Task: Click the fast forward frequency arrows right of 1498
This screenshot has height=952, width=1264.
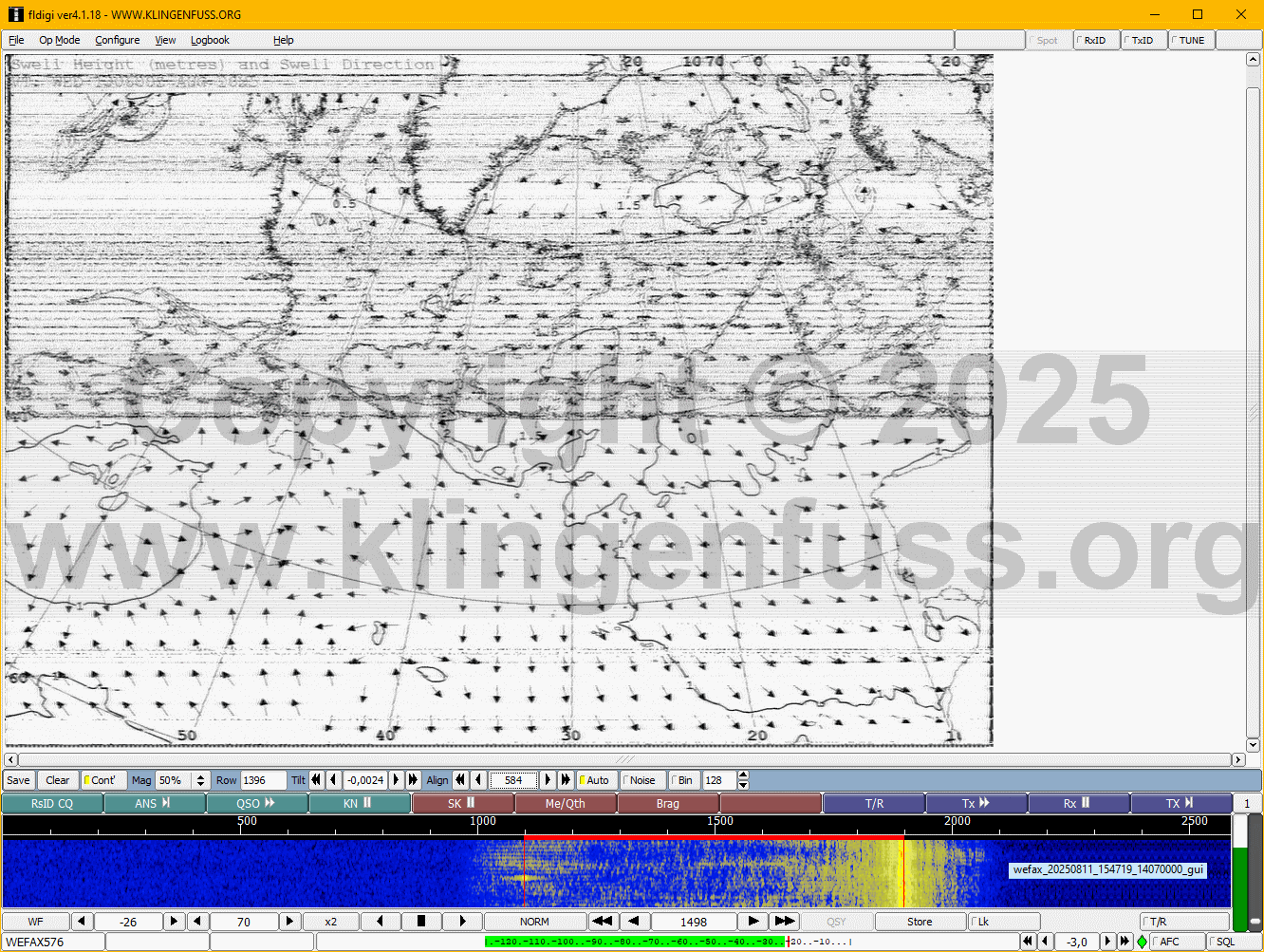Action: point(784,922)
